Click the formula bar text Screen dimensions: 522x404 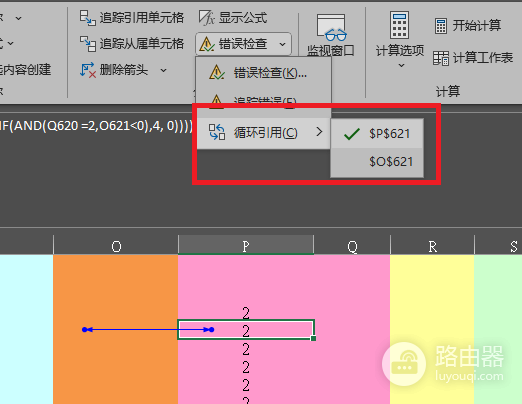pos(96,126)
